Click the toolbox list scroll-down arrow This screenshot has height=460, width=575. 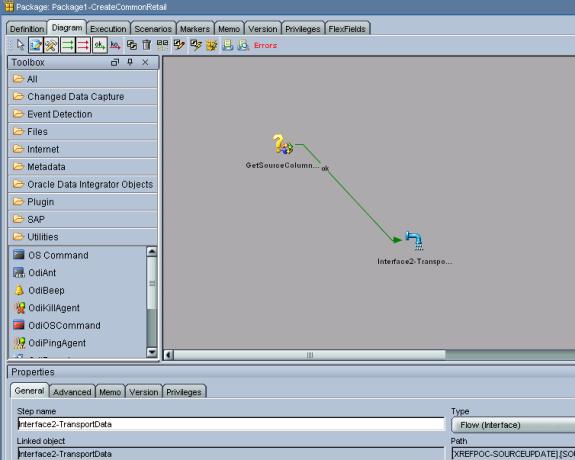[x=151, y=352]
